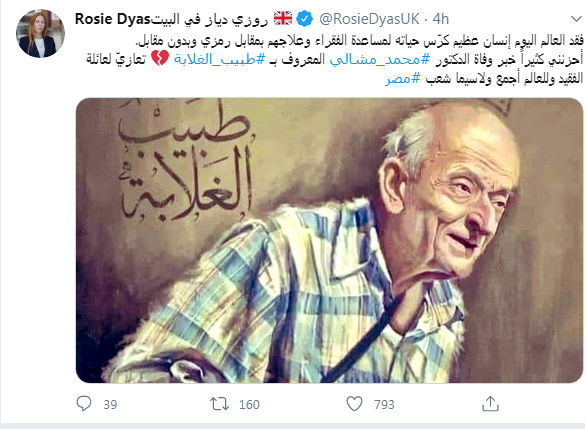Click the UK flag emoji in the name
This screenshot has height=429, width=585.
click(283, 18)
